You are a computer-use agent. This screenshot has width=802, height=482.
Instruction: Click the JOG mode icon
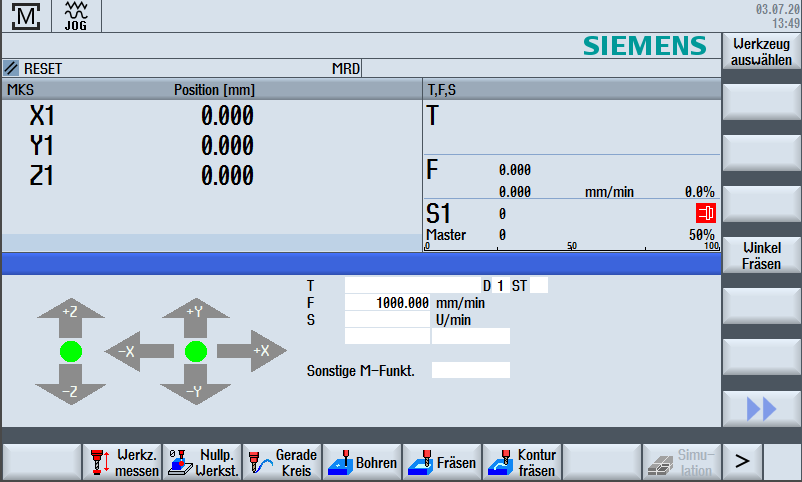(x=76, y=16)
